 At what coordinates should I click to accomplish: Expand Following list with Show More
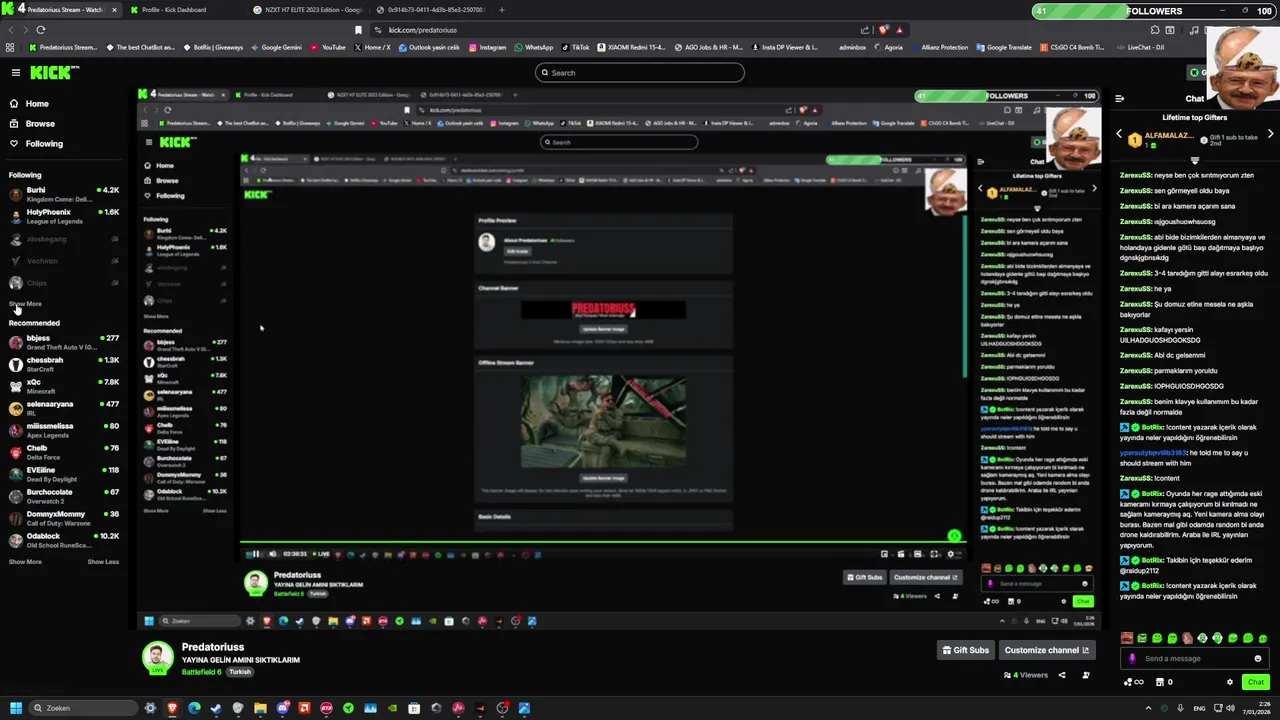point(26,304)
